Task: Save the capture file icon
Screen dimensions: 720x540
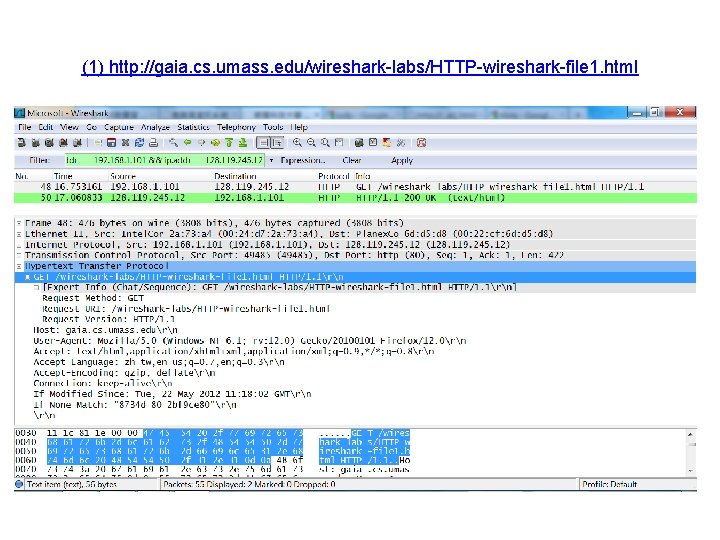Action: click(x=111, y=143)
